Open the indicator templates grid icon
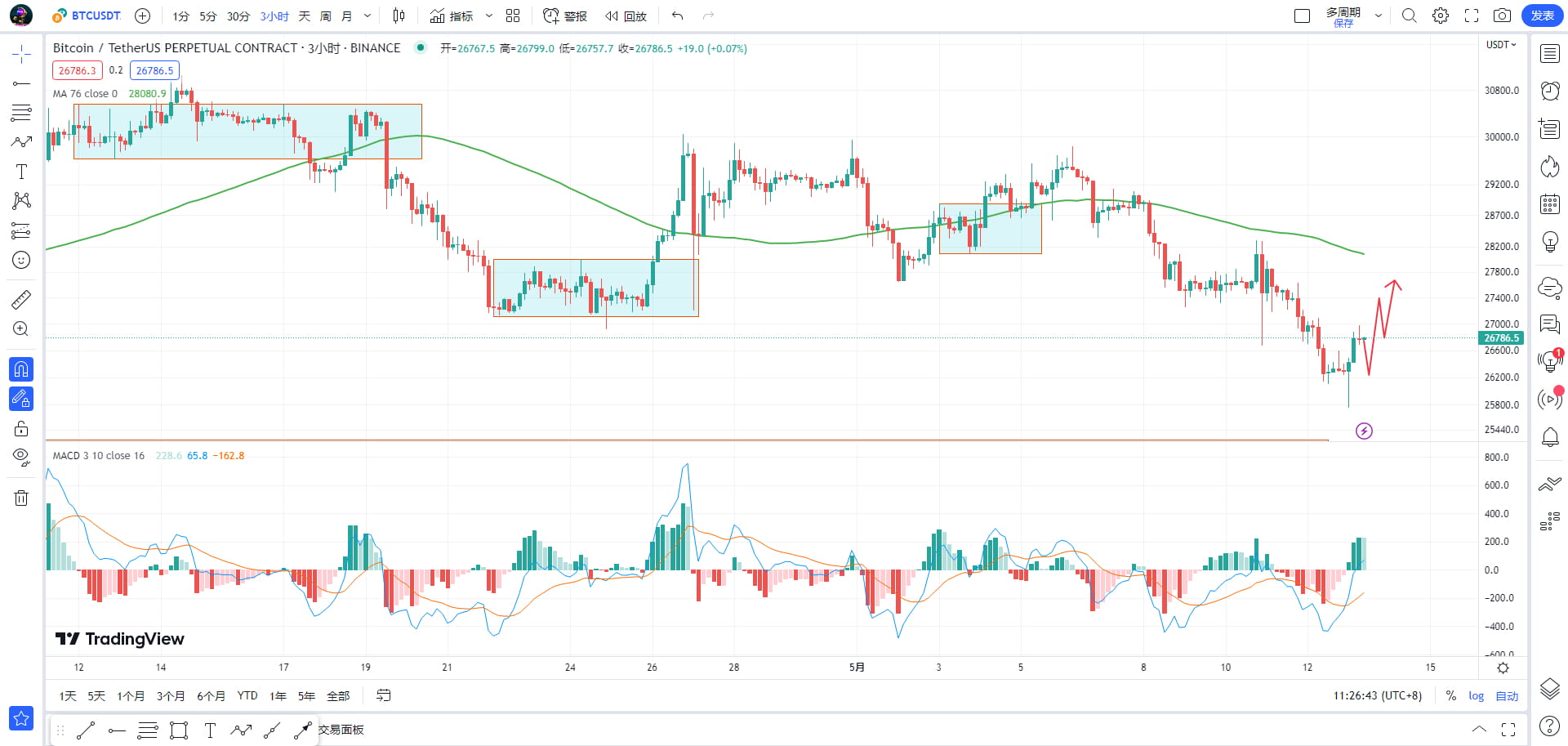 pyautogui.click(x=513, y=16)
